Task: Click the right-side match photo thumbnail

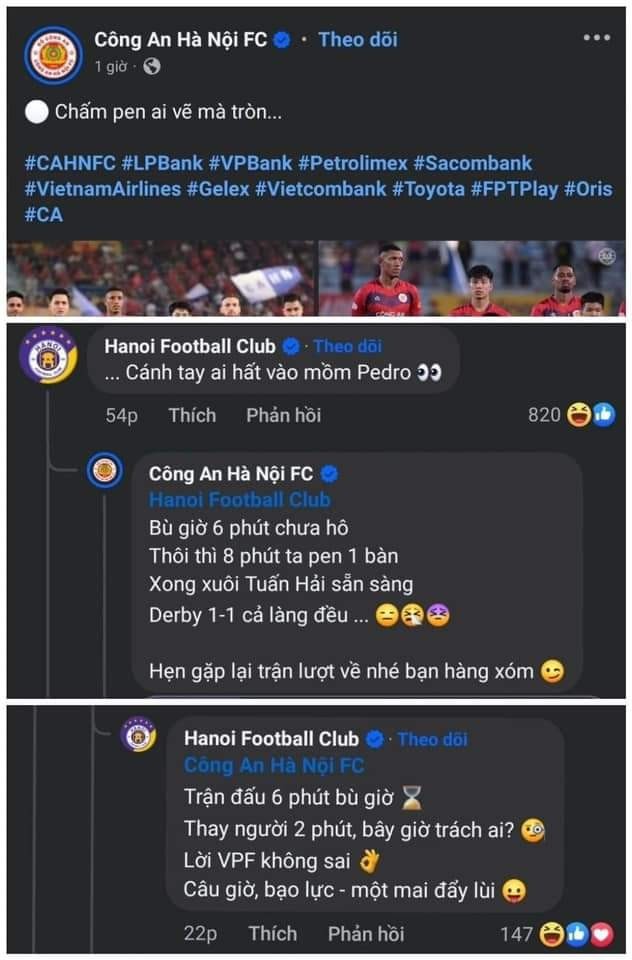Action: click(x=470, y=281)
